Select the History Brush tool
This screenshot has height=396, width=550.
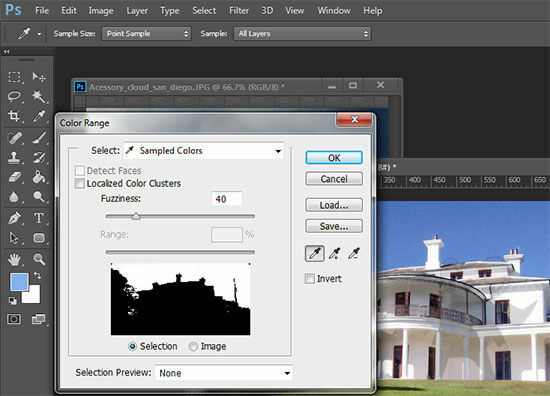(39, 157)
